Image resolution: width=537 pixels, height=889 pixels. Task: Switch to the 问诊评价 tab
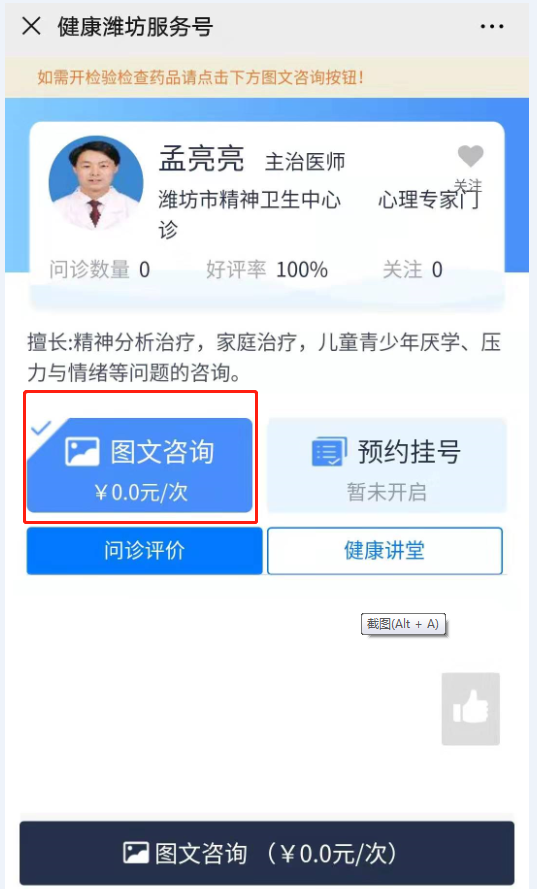pyautogui.click(x=144, y=551)
